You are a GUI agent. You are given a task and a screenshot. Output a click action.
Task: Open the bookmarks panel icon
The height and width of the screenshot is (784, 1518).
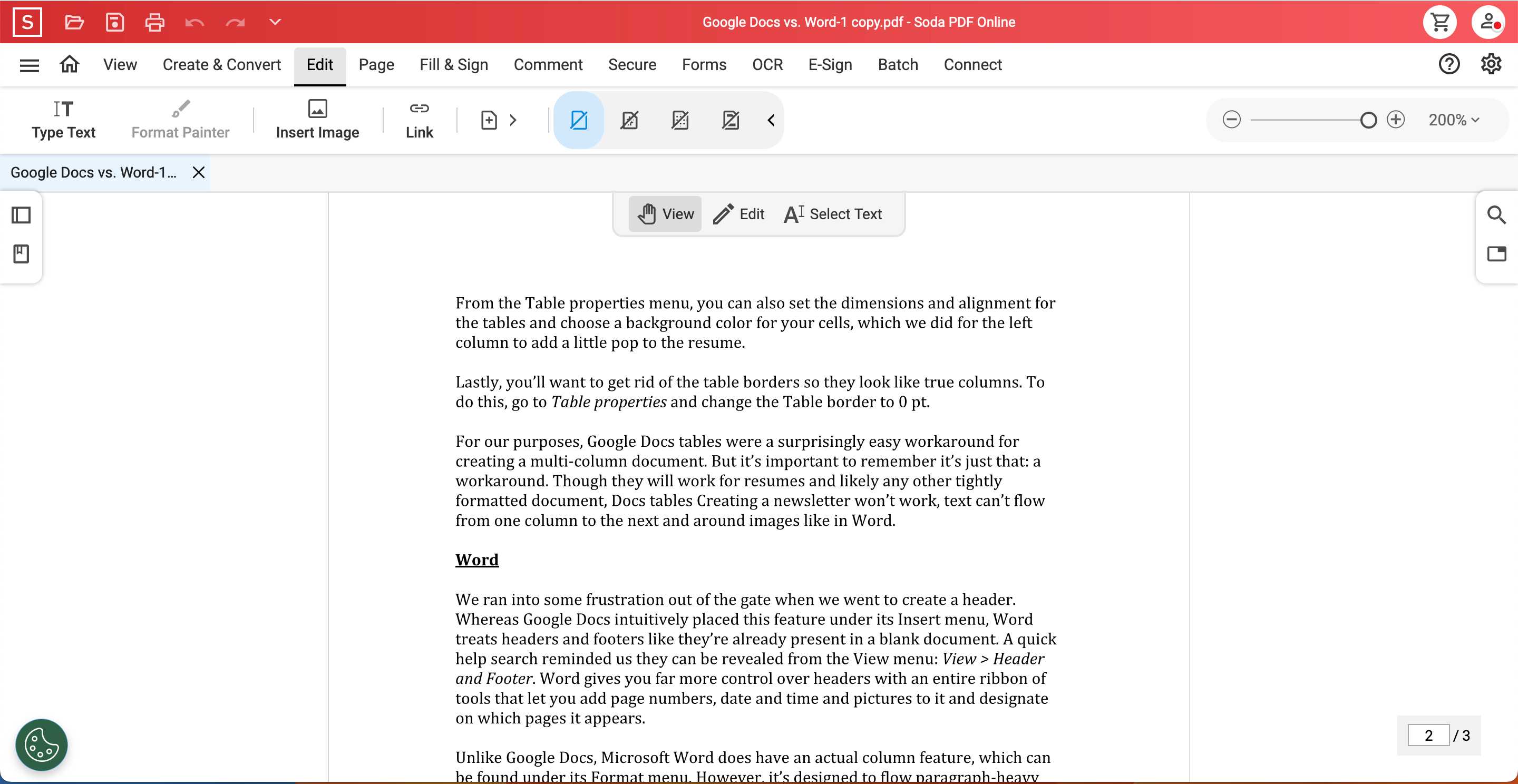click(21, 254)
